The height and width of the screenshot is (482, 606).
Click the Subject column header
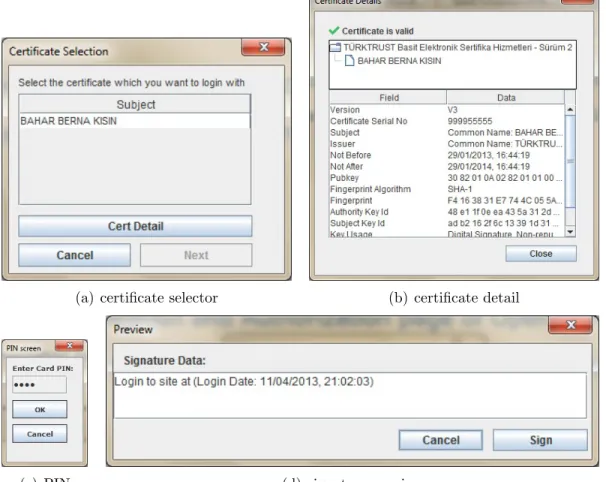click(135, 104)
